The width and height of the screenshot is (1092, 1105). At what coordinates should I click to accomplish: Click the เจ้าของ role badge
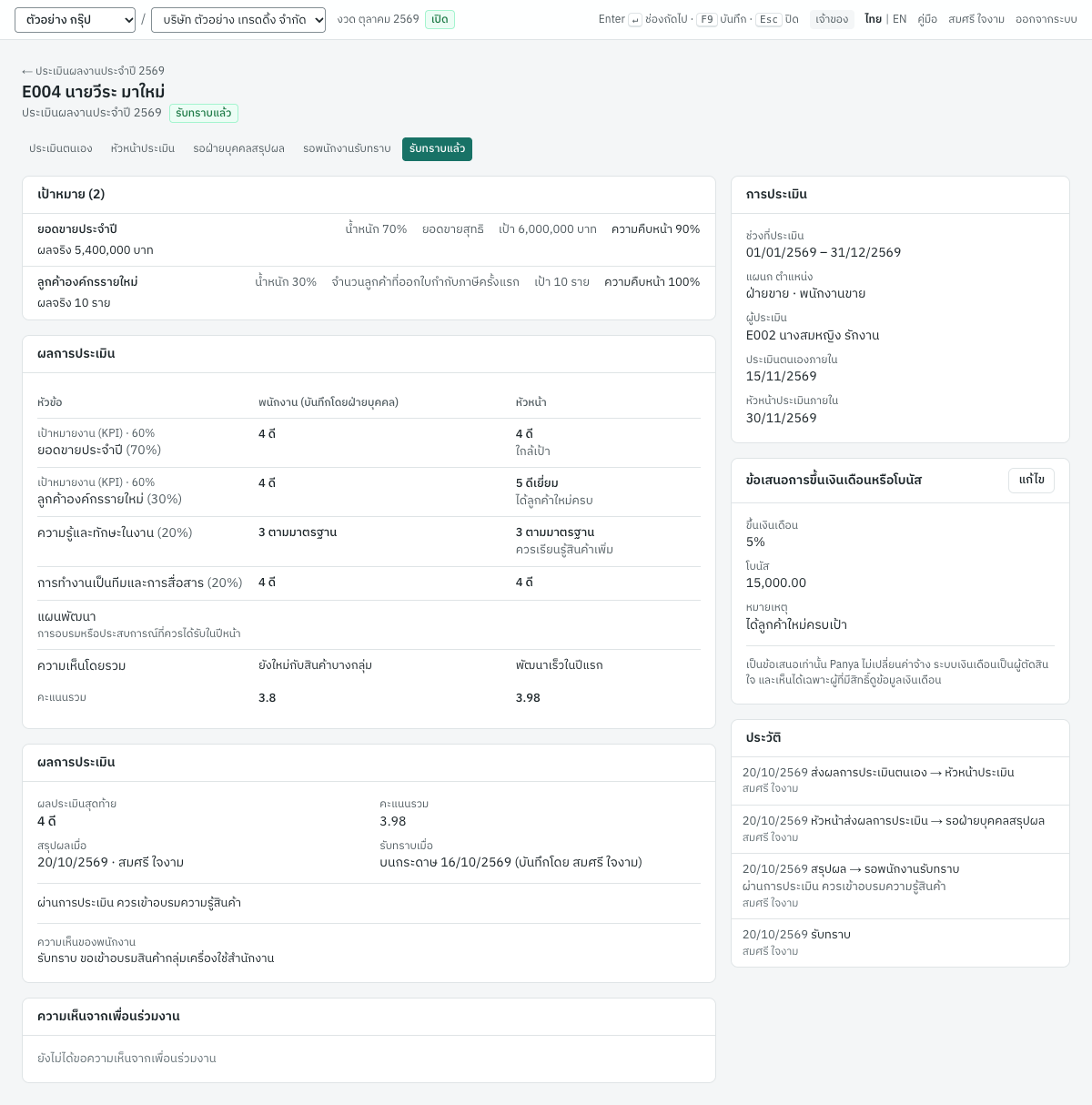[x=832, y=19]
